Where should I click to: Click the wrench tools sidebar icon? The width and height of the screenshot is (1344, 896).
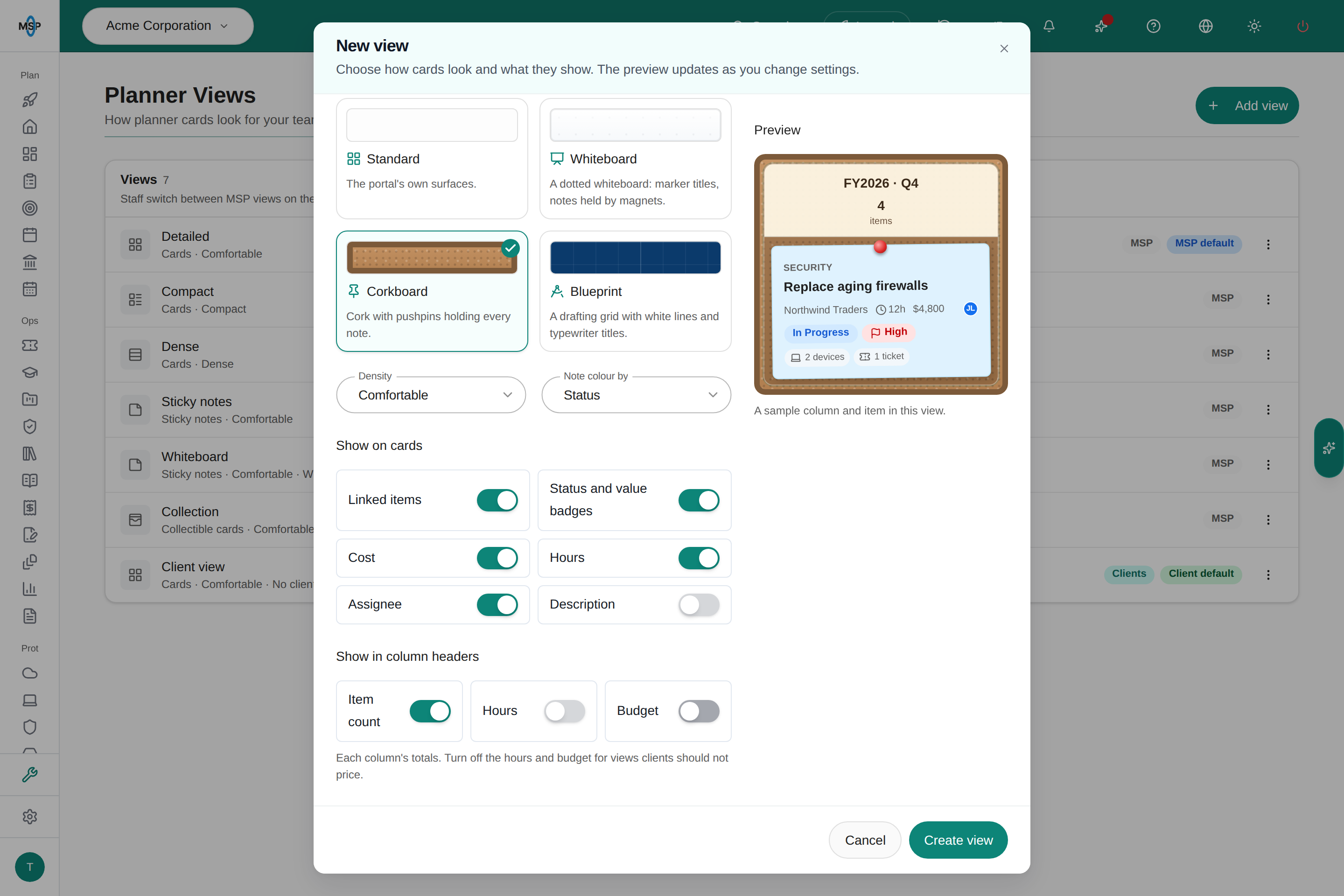tap(30, 775)
